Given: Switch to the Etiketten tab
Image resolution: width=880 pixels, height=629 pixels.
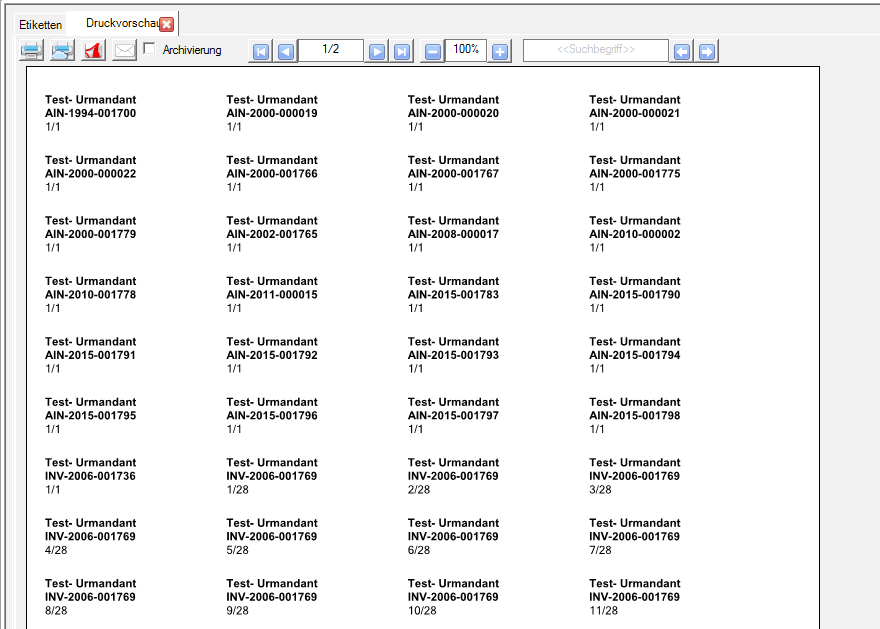Looking at the screenshot, I should (40, 23).
